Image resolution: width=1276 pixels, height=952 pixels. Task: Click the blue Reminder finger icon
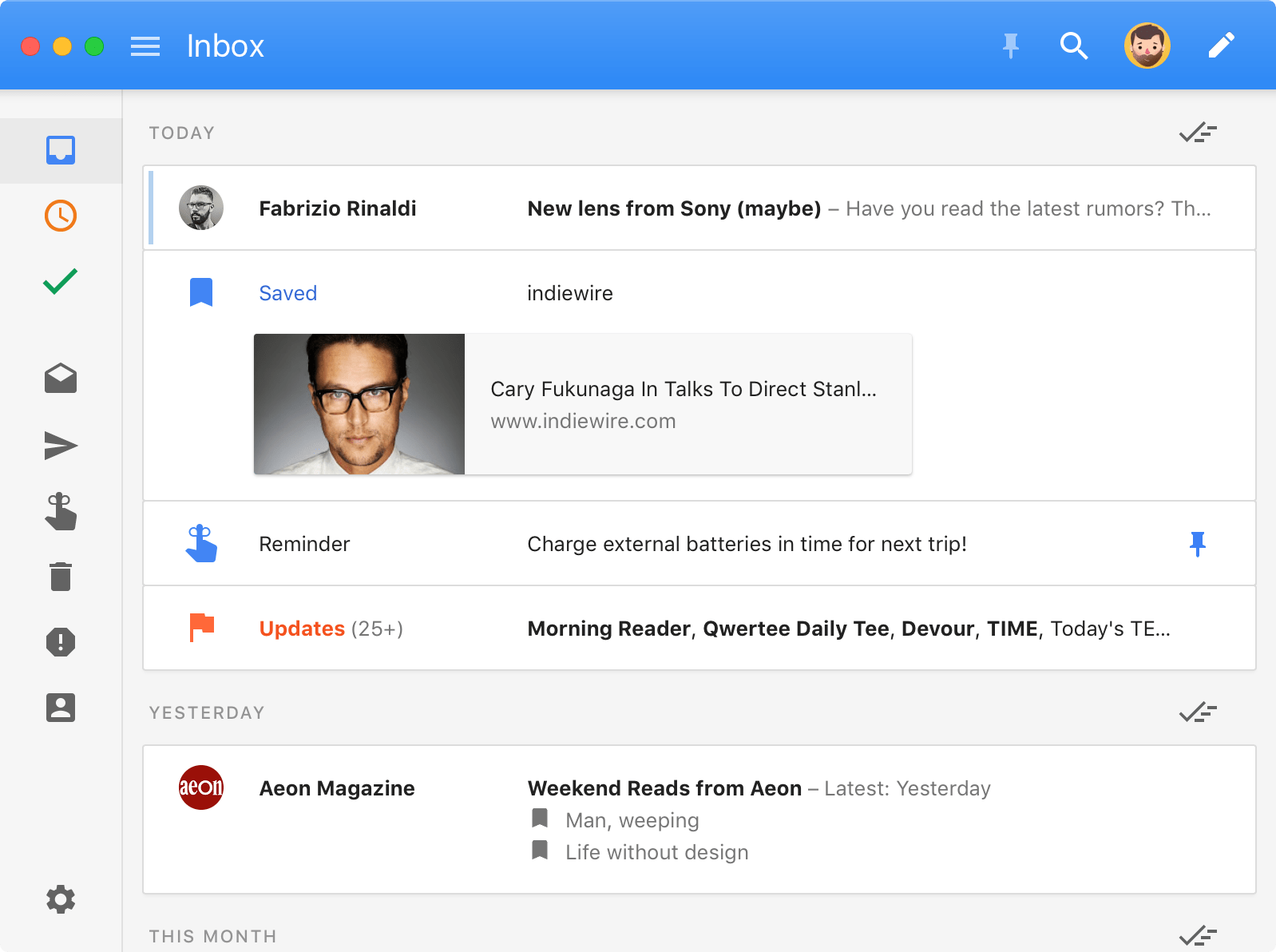pos(201,543)
